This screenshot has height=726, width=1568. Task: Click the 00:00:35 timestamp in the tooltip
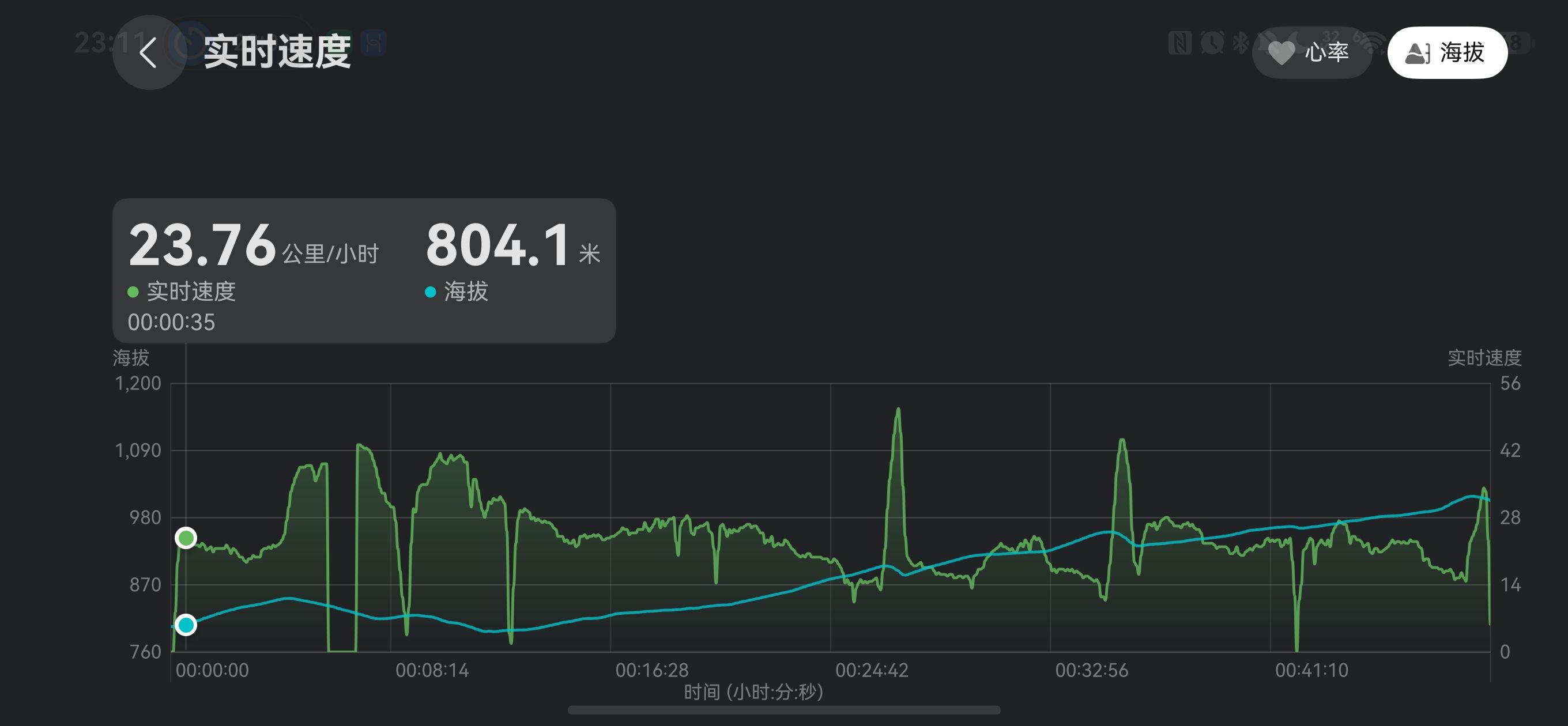(172, 322)
